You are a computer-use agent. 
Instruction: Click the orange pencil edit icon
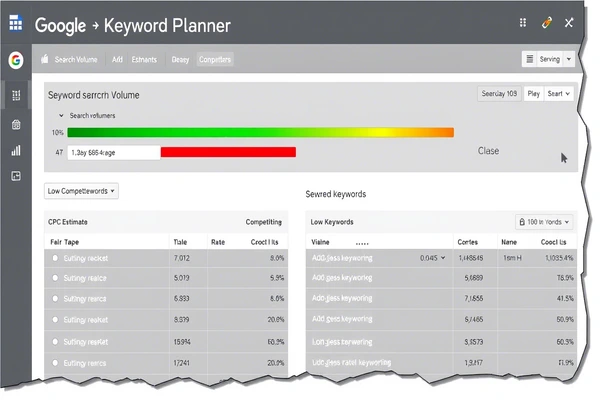(547, 23)
